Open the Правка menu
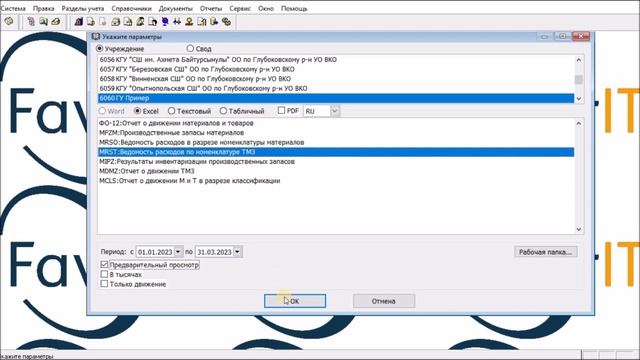The height and width of the screenshot is (360, 640). 43,8
